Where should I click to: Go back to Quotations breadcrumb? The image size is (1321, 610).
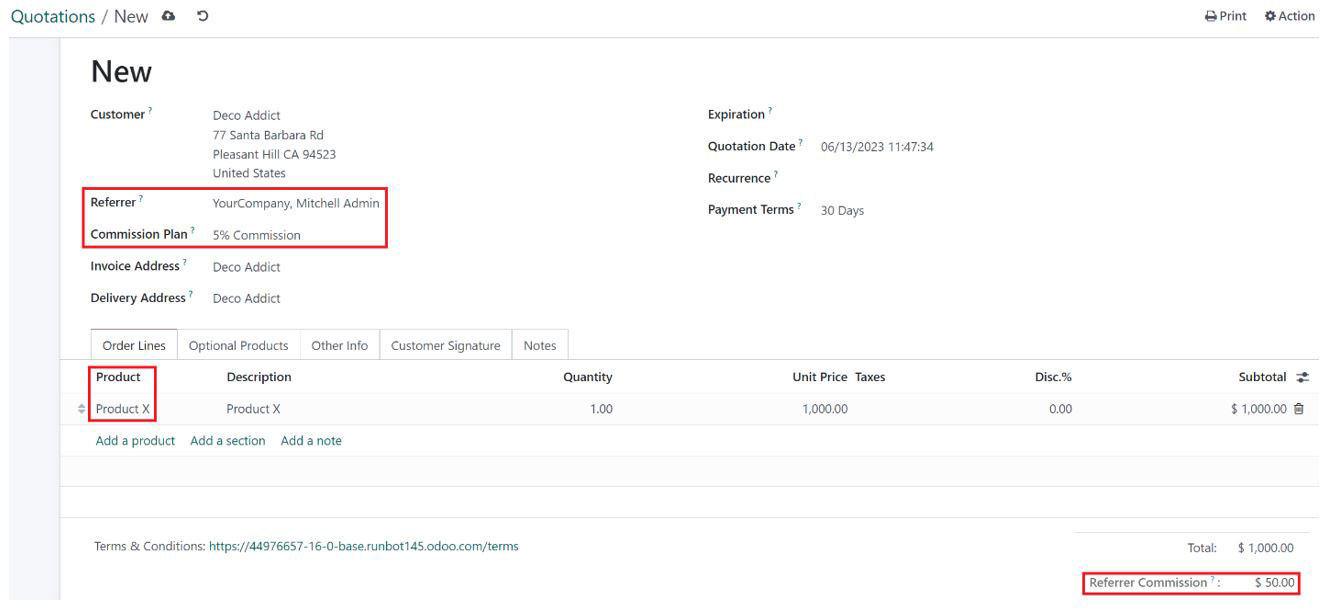[x=53, y=16]
